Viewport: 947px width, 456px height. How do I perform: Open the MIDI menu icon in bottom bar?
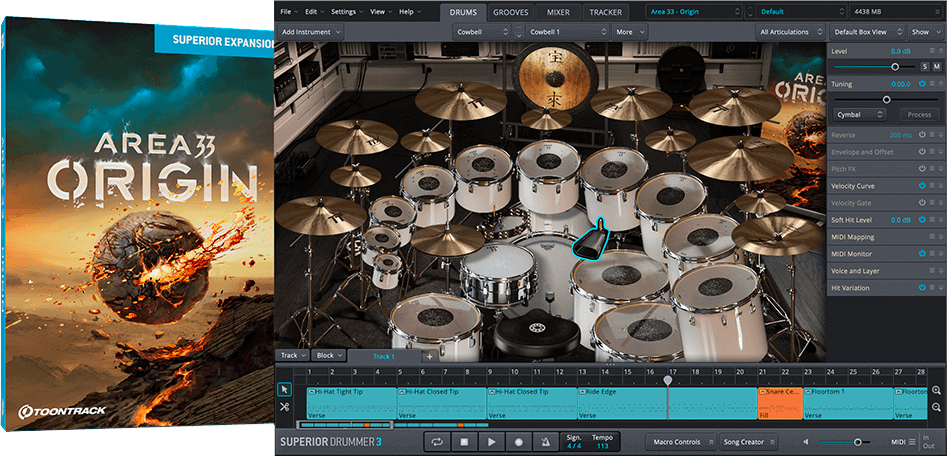[911, 442]
